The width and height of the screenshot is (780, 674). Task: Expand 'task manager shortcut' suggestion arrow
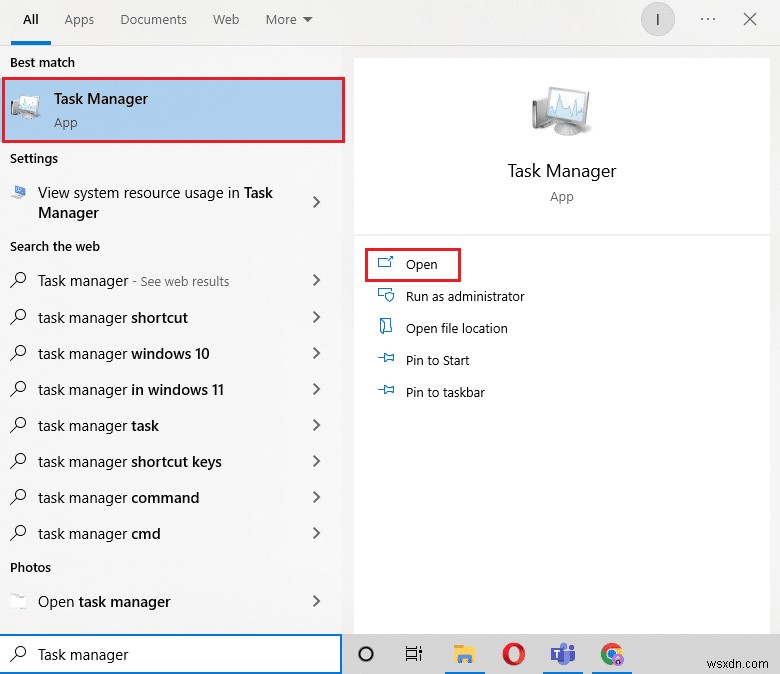point(316,318)
